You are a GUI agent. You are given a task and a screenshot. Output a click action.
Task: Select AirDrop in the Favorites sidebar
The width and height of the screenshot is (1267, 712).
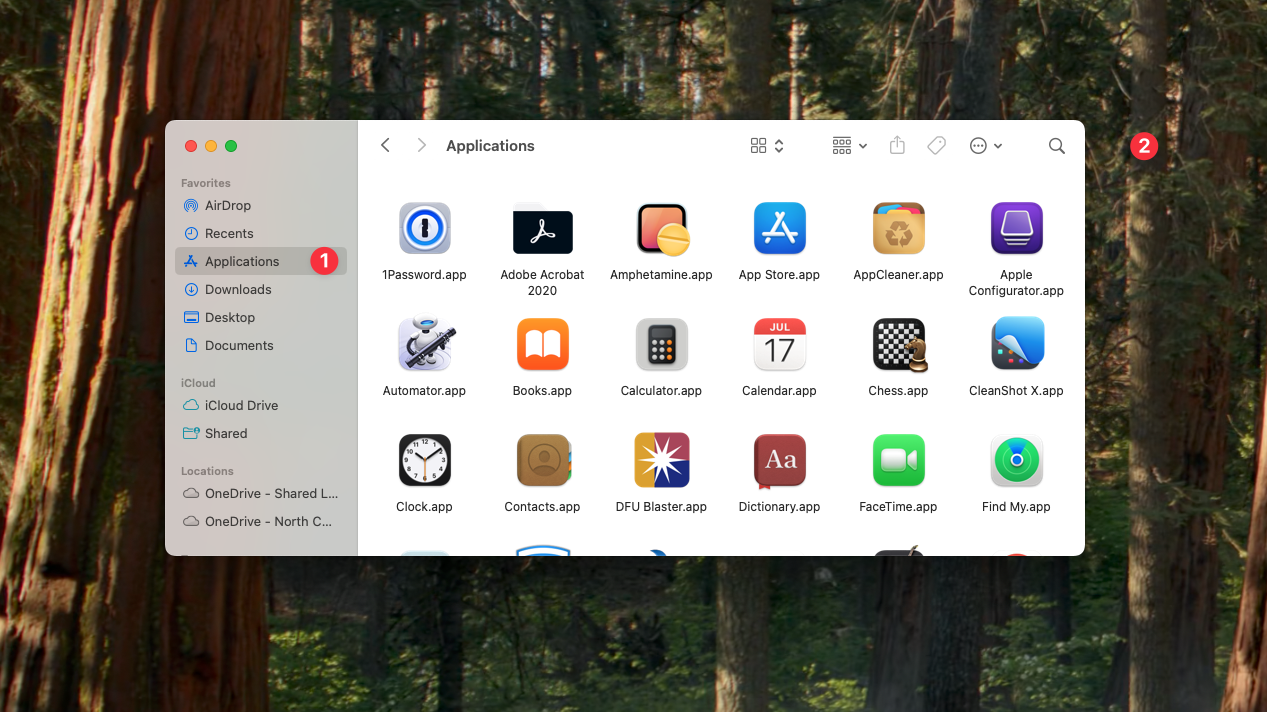(x=228, y=205)
